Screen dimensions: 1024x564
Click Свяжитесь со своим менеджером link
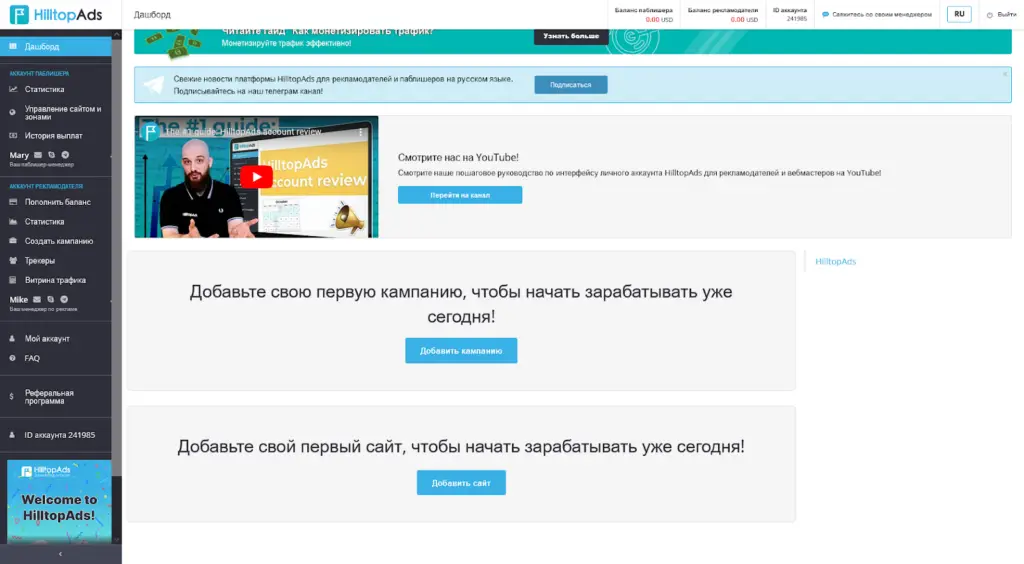pos(882,14)
